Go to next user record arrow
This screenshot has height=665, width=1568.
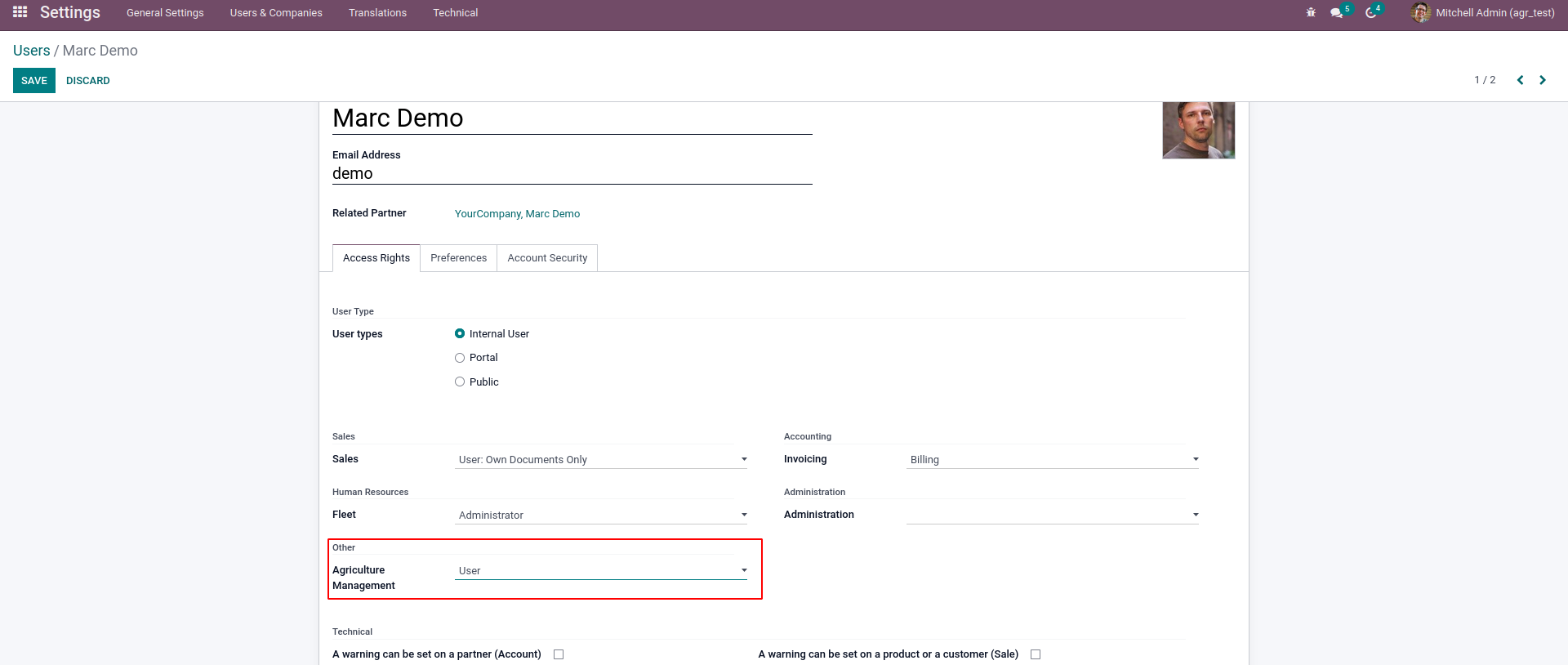(x=1543, y=80)
